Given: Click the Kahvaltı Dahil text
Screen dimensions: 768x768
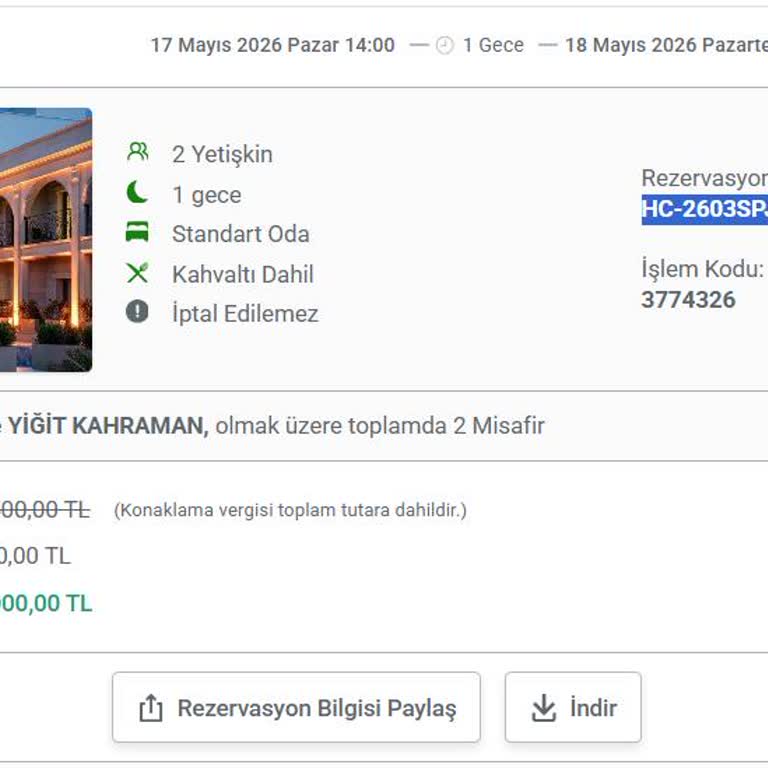Looking at the screenshot, I should (243, 274).
